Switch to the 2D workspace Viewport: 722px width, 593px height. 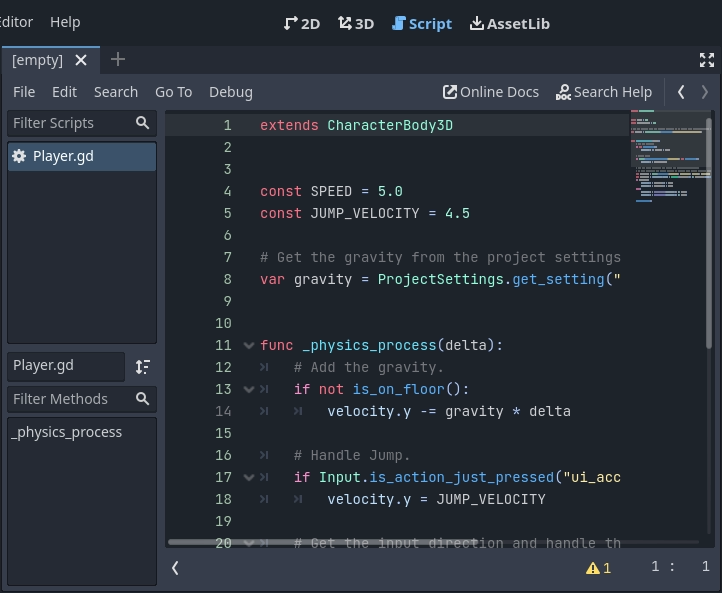click(x=302, y=23)
